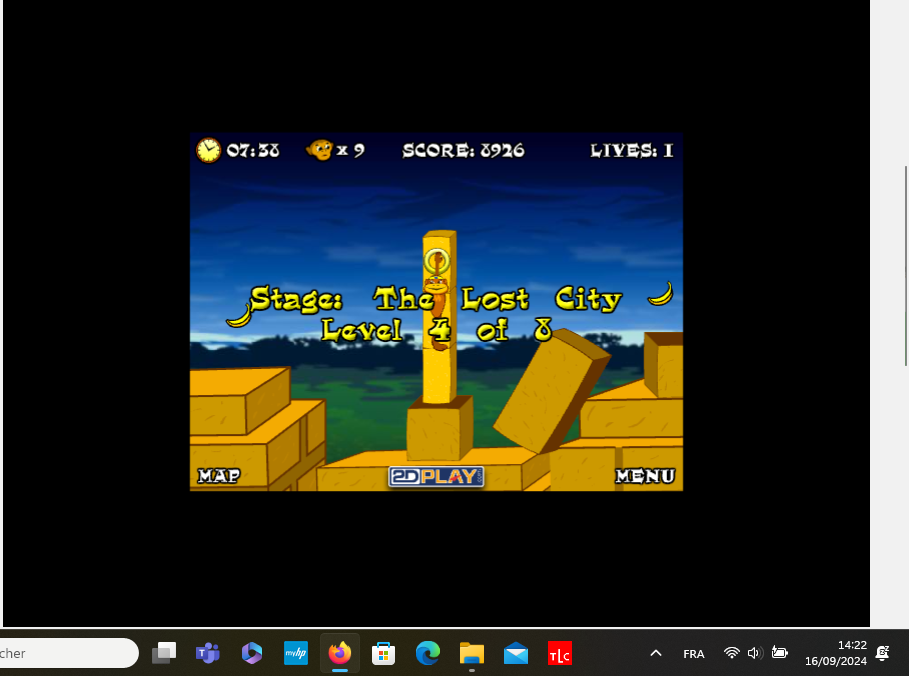
Task: Click the 2DPLAY logo link
Action: 436,477
